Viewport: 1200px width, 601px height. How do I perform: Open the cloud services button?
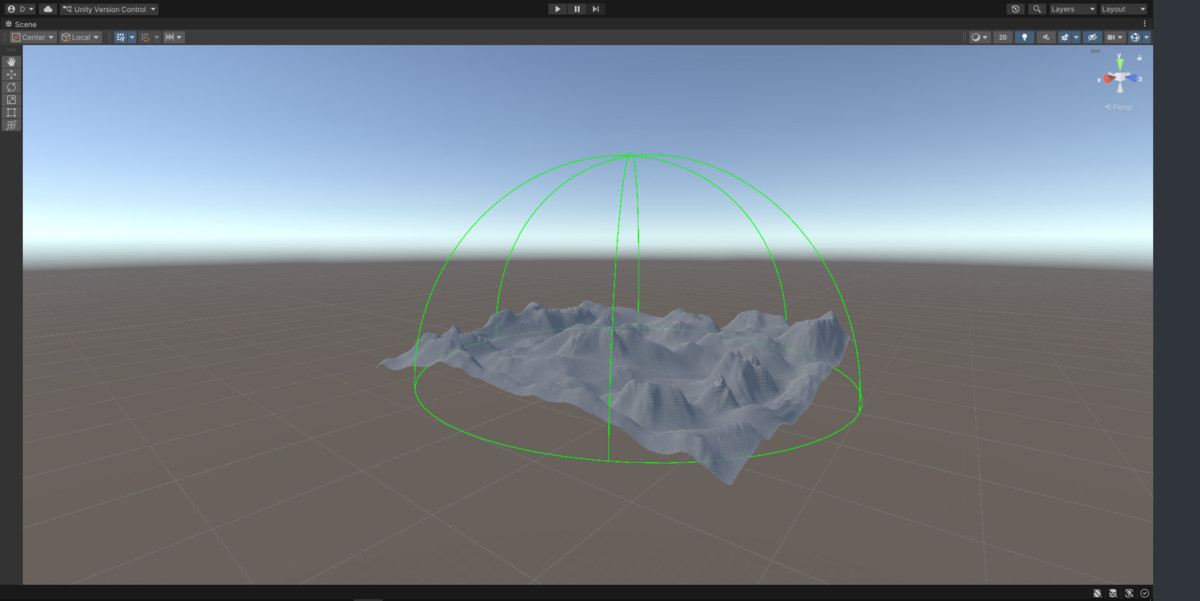48,9
